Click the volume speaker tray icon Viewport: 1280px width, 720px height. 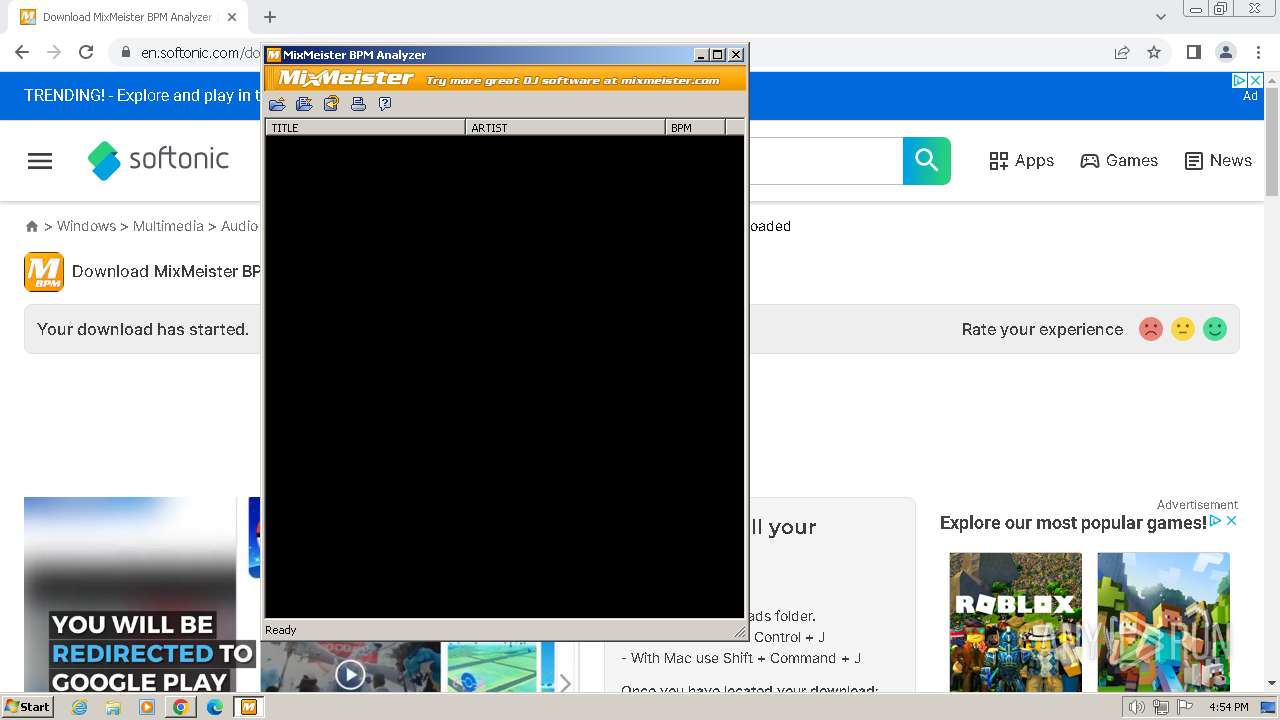point(1136,707)
